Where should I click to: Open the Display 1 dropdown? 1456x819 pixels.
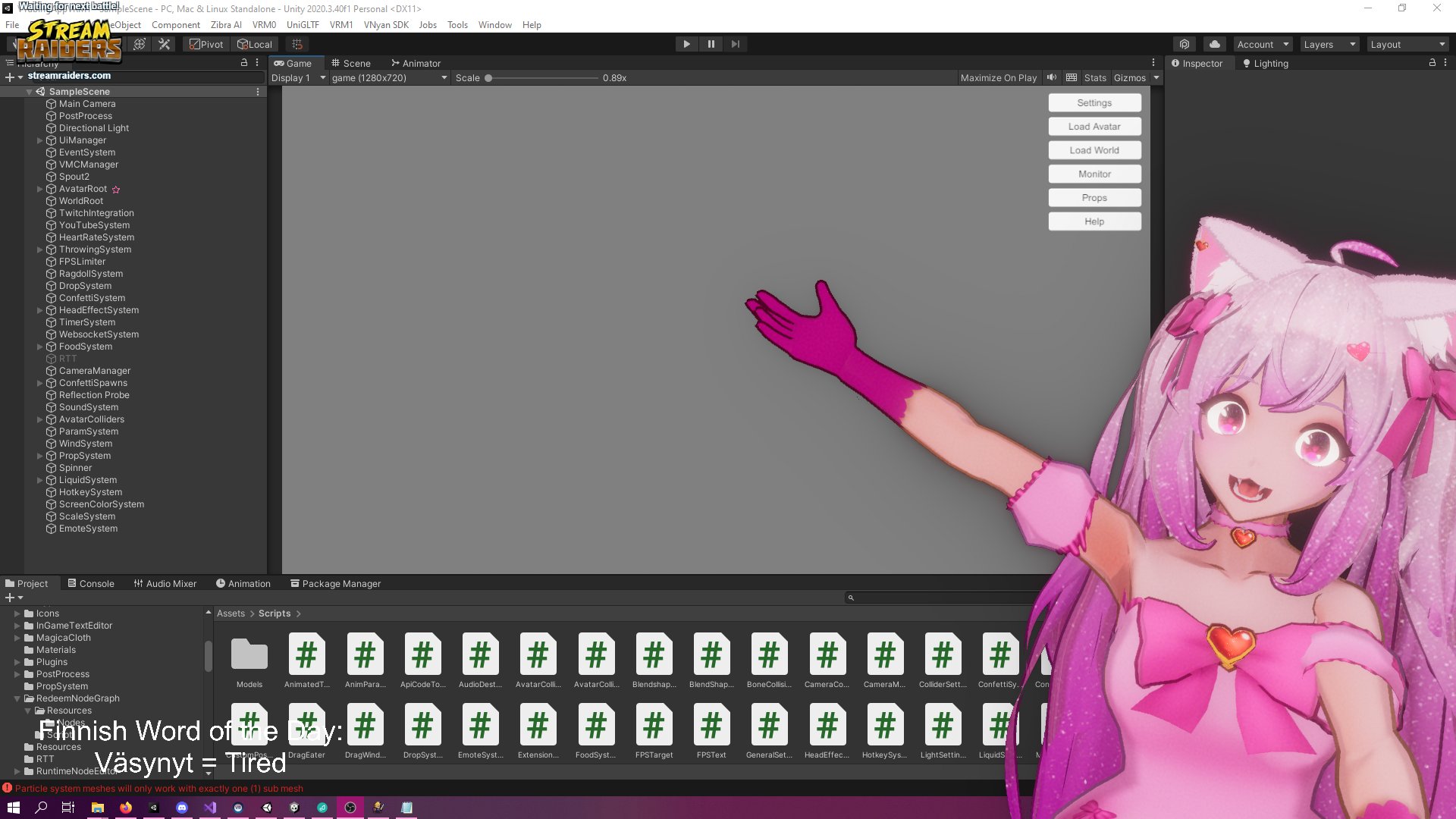coord(297,77)
